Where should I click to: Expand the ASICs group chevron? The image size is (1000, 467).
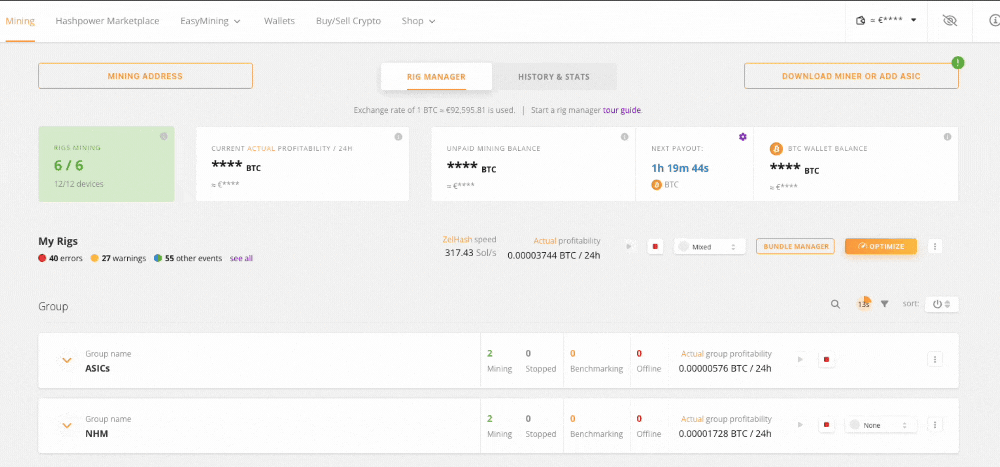pos(67,360)
